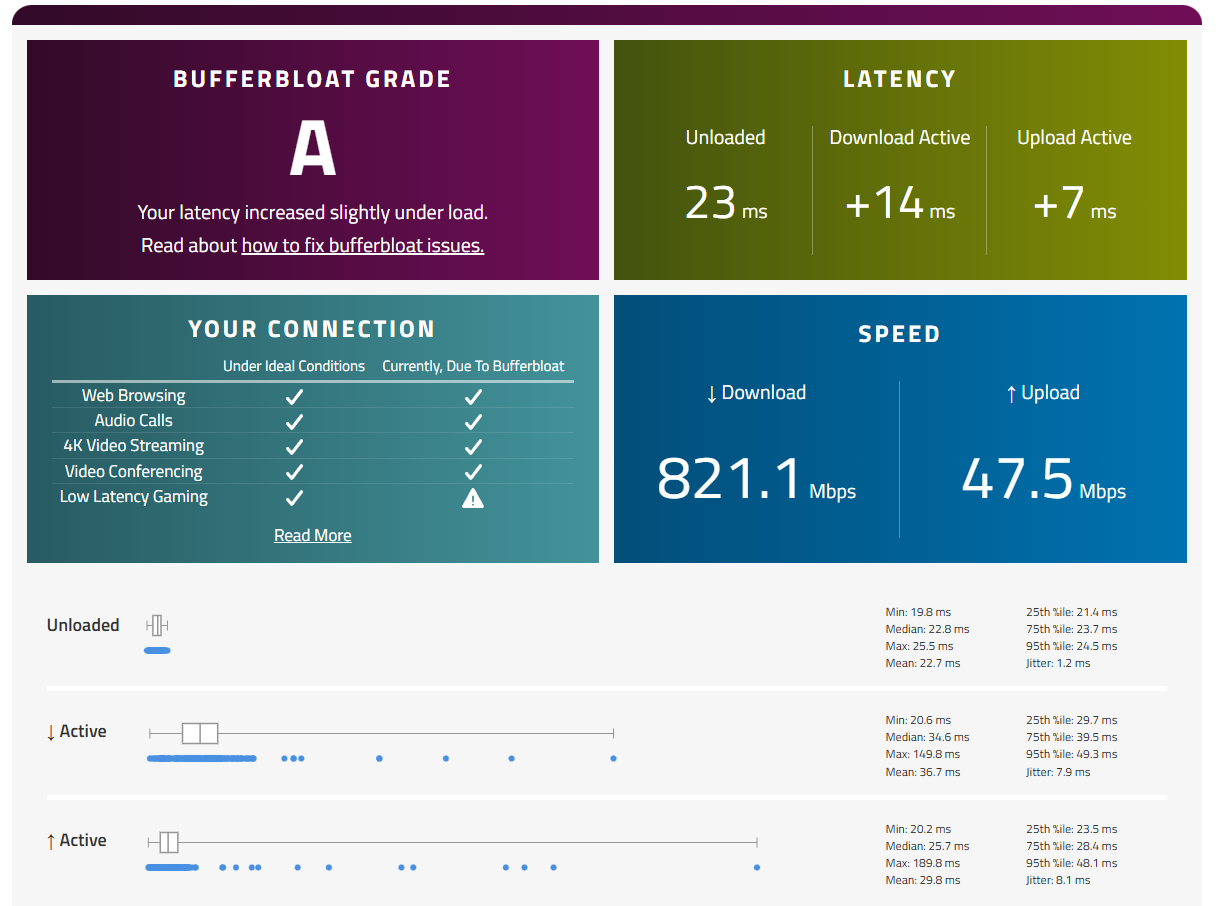1216x906 pixels.
Task: Select download Active 95th %ile: 49.3 ms
Action: [1072, 754]
